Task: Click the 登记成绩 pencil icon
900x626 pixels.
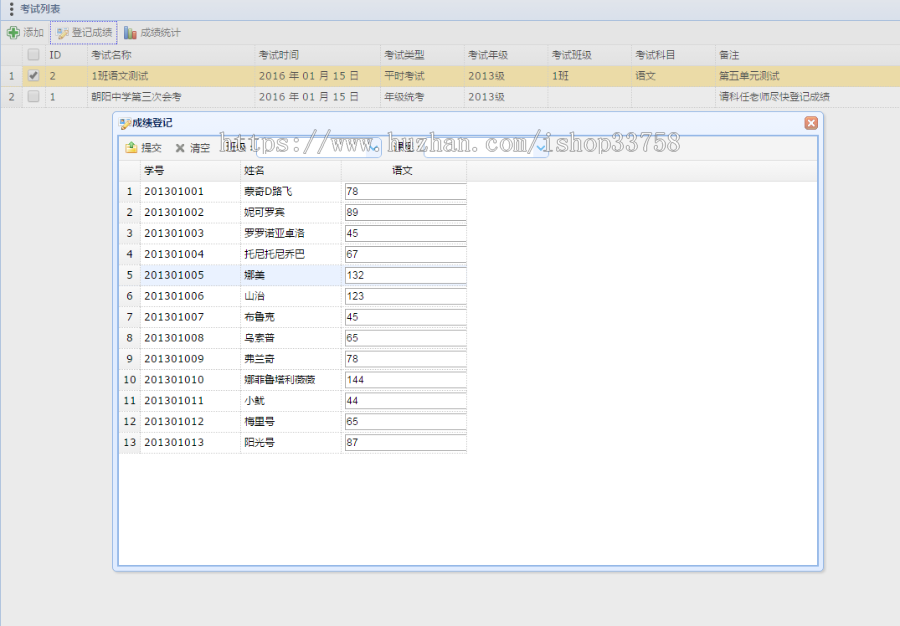Action: 60,32
